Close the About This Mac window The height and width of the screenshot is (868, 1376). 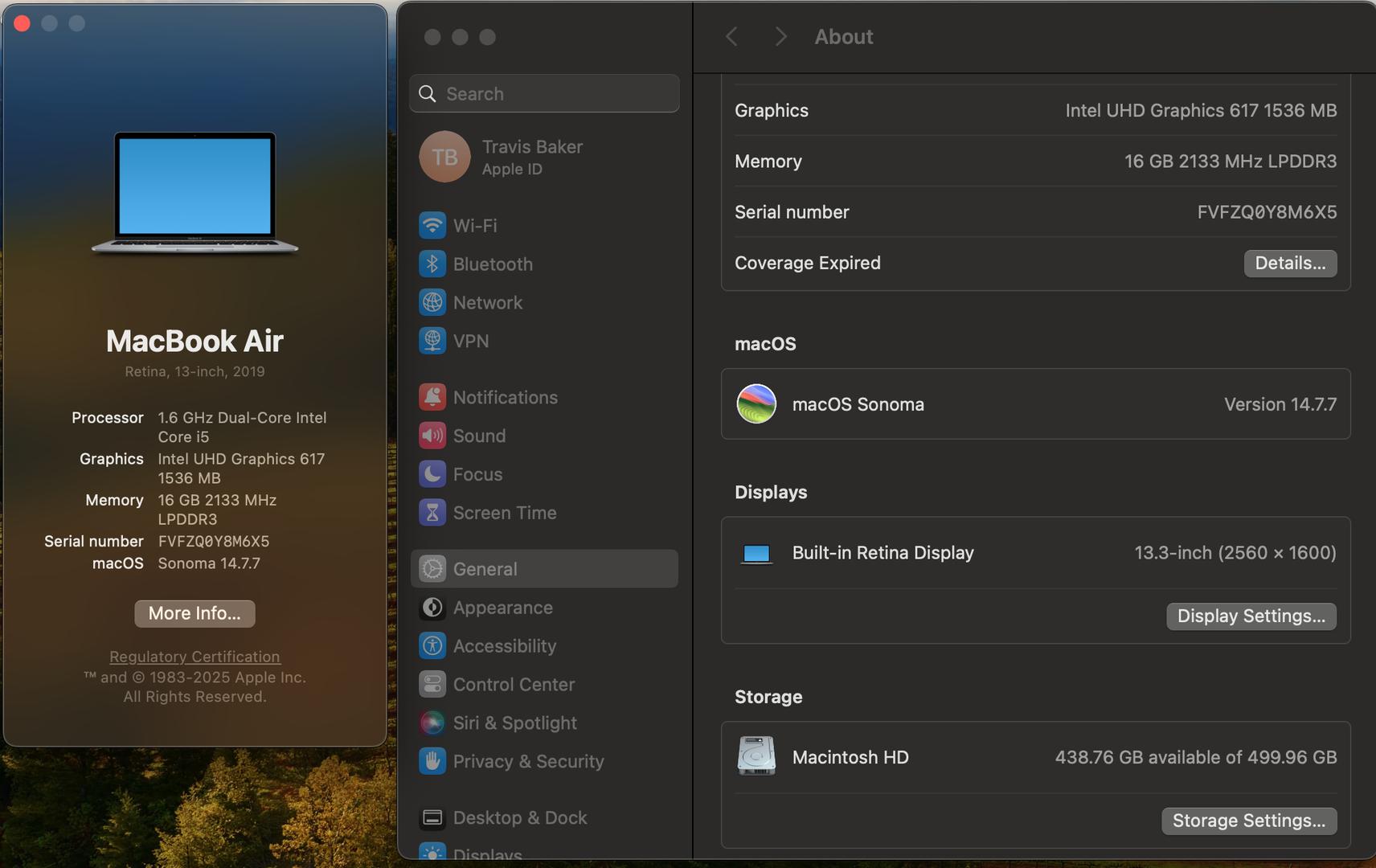coord(23,23)
